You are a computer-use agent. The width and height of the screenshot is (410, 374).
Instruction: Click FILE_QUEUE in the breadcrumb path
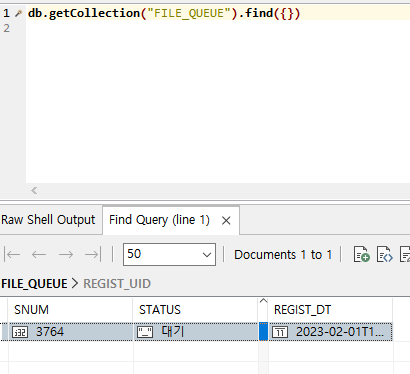pyautogui.click(x=34, y=284)
